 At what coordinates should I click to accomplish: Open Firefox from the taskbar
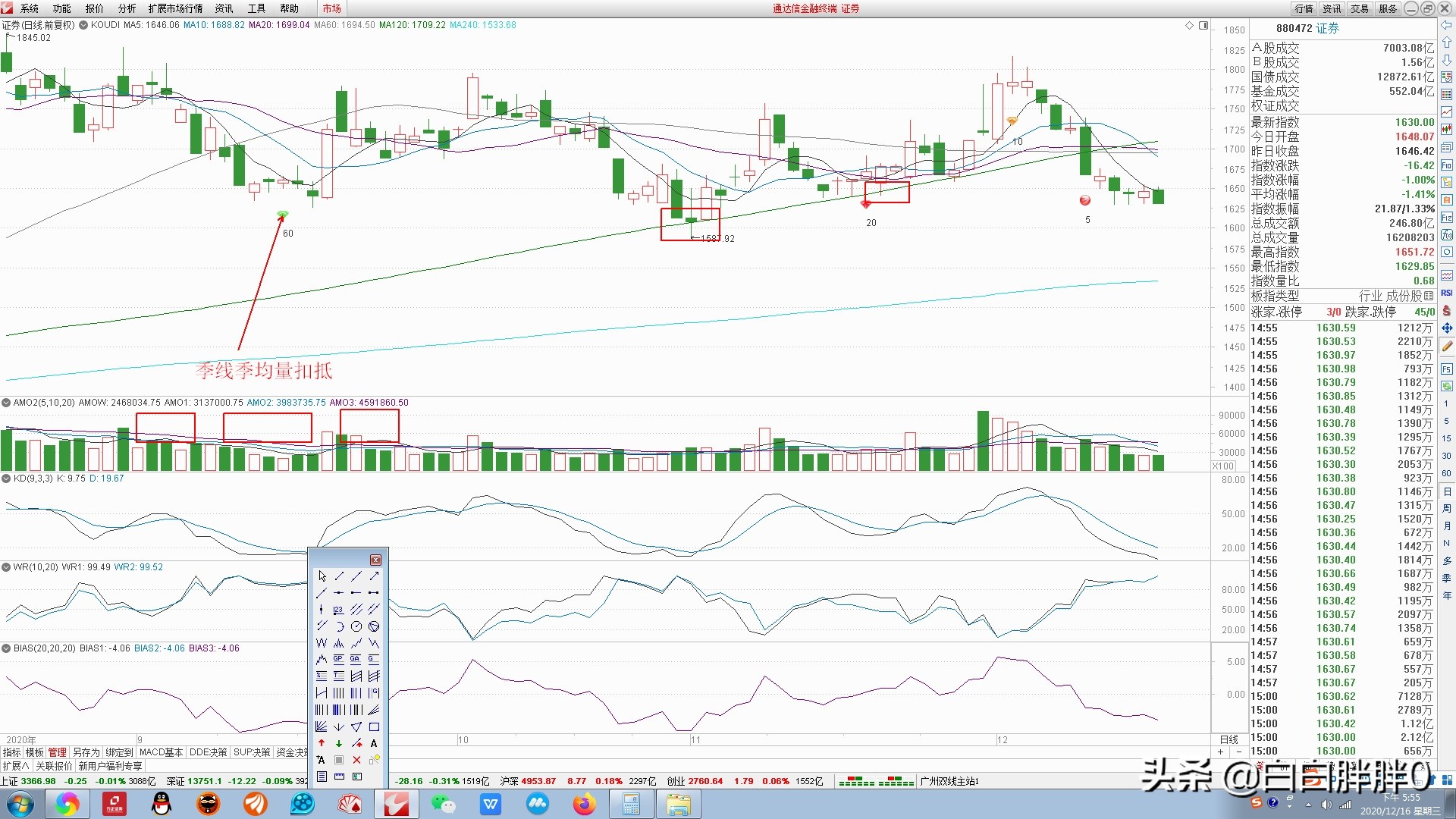pos(584,804)
